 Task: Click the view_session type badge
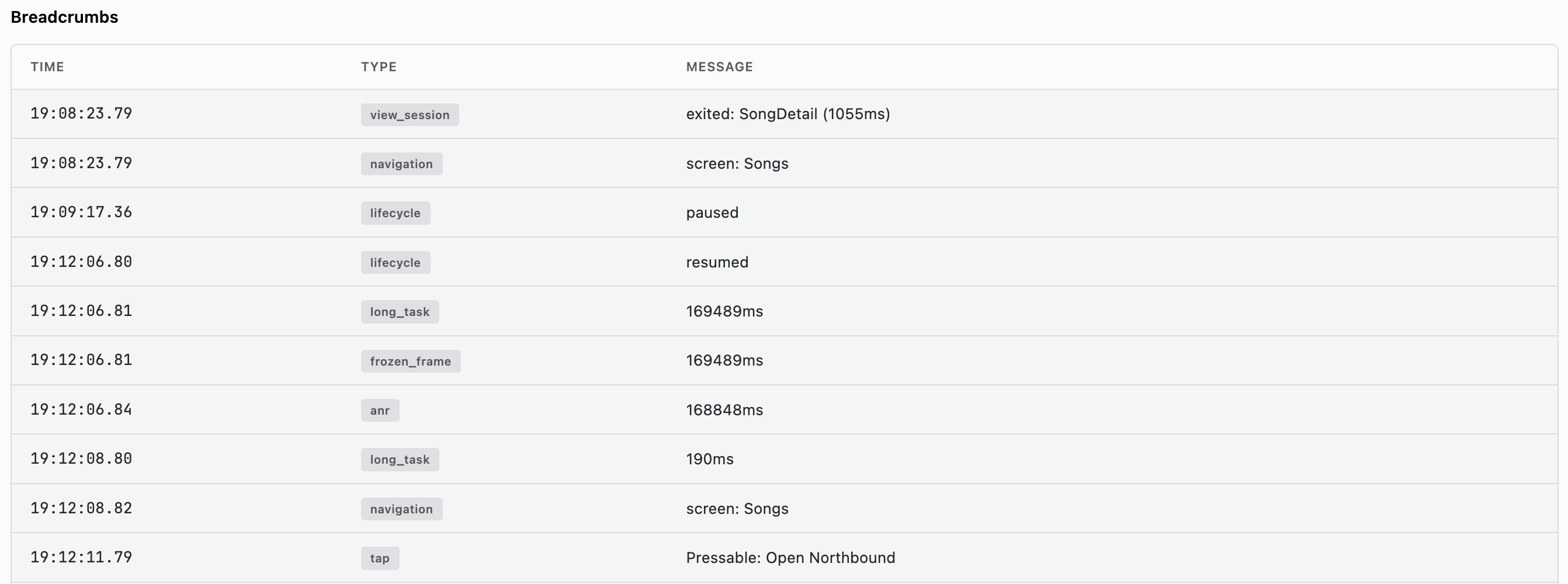tap(410, 114)
